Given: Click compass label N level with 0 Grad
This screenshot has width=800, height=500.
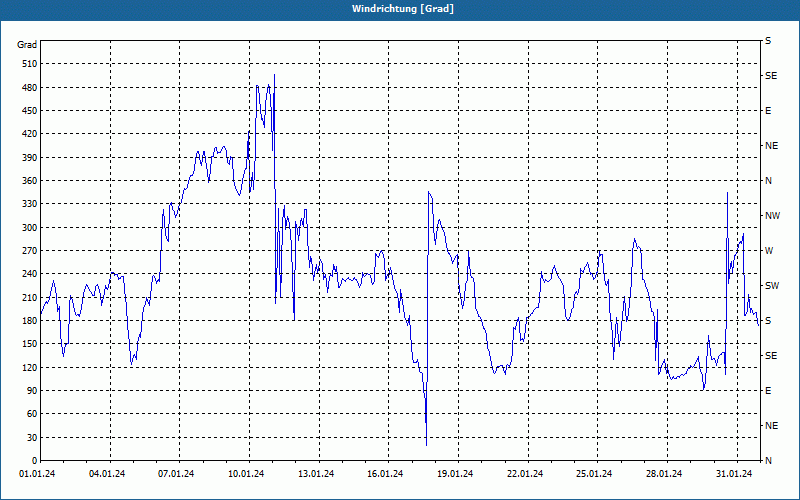Looking at the screenshot, I should click(x=769, y=461).
